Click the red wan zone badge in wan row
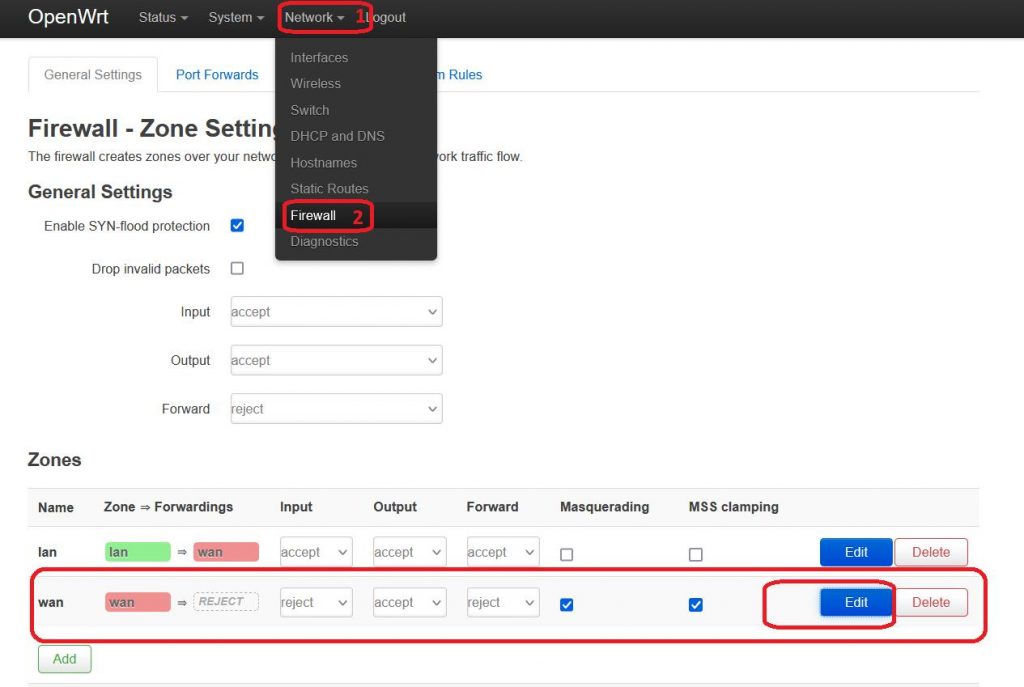The width and height of the screenshot is (1024, 687). pyautogui.click(x=138, y=602)
